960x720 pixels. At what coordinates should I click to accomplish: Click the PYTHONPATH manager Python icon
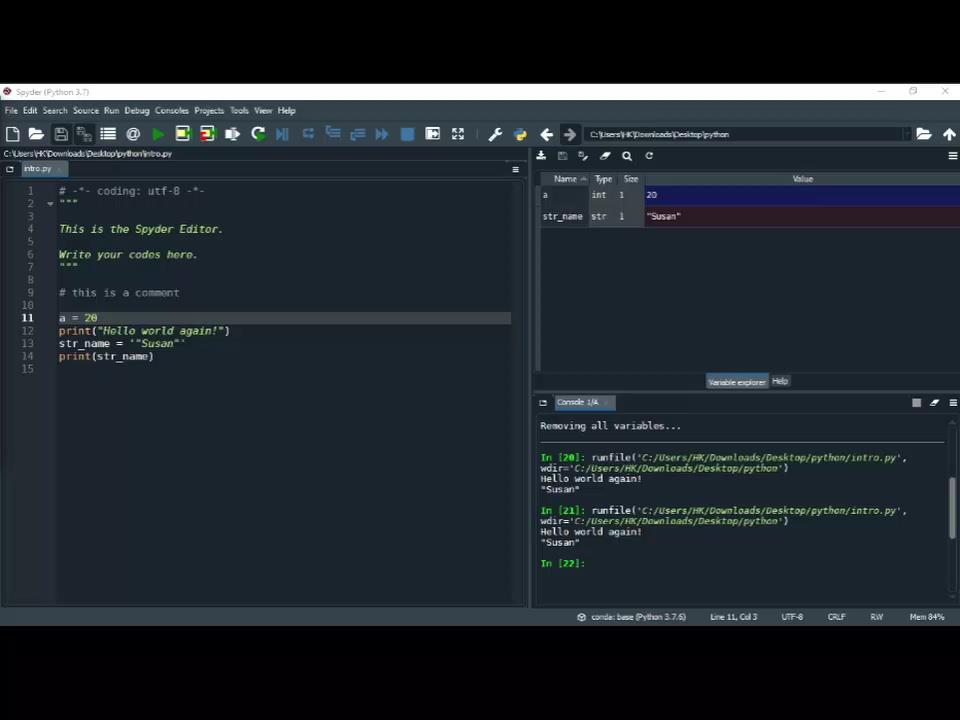click(x=520, y=134)
